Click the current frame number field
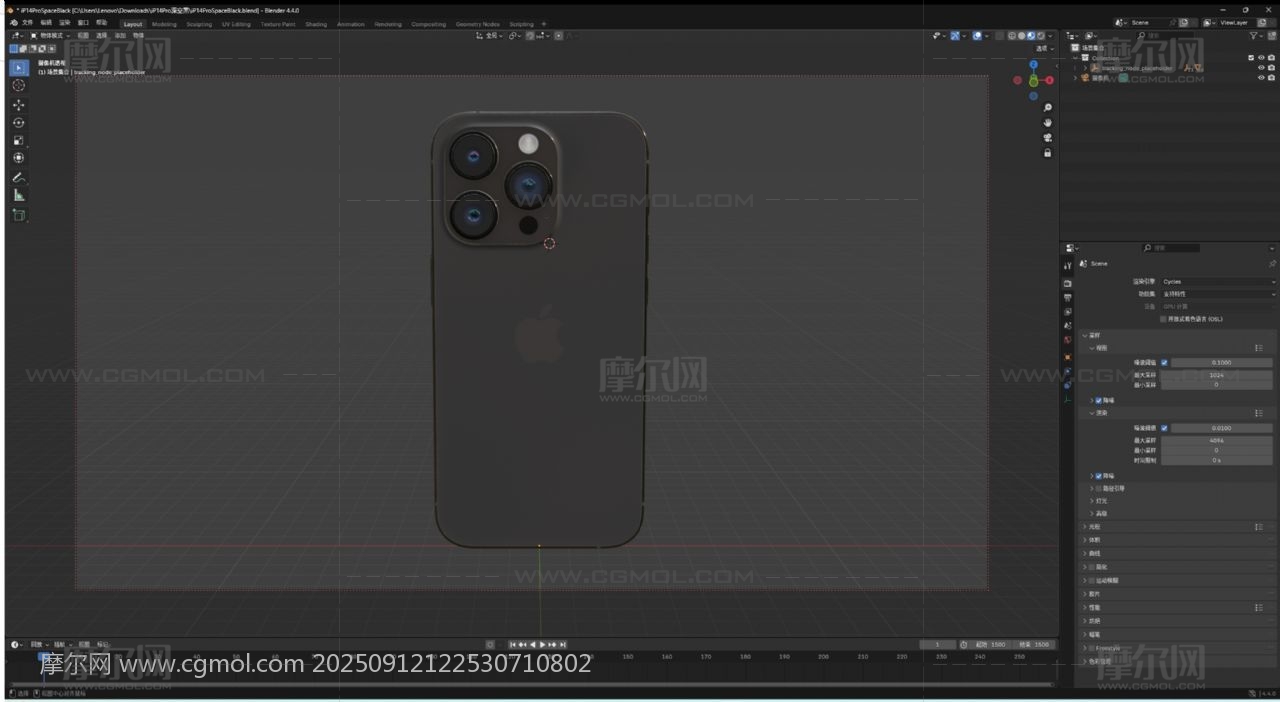 pos(937,645)
